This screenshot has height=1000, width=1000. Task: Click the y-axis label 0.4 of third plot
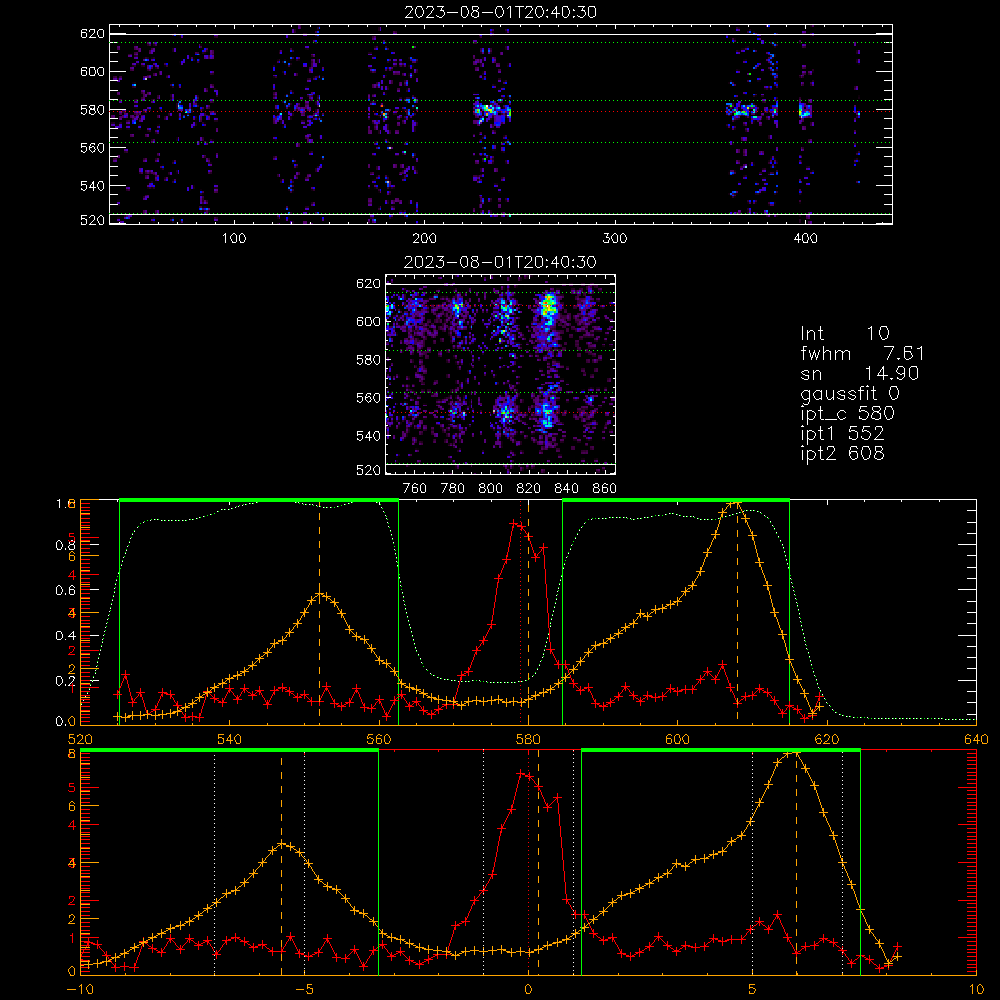pyautogui.click(x=65, y=635)
